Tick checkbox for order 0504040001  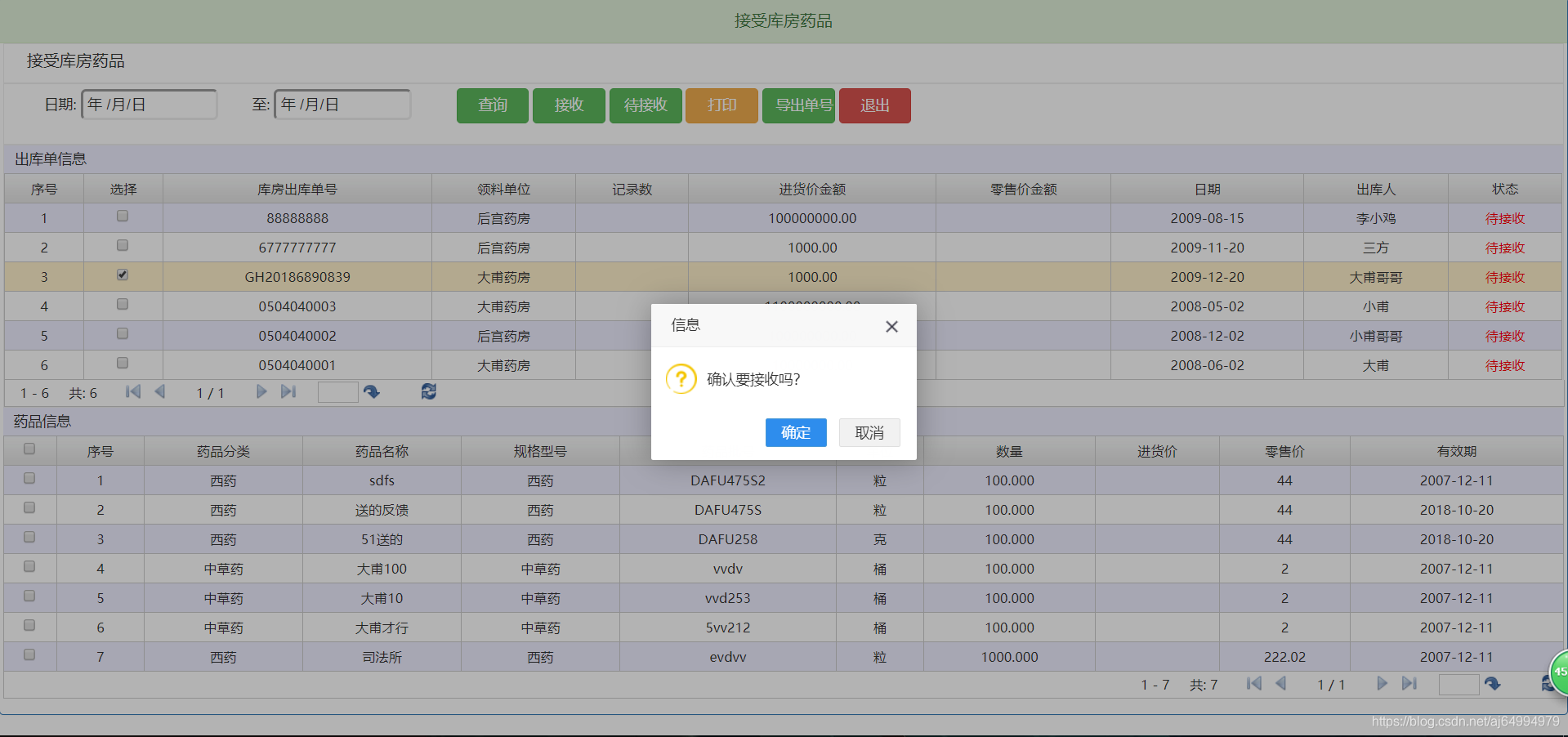123,364
